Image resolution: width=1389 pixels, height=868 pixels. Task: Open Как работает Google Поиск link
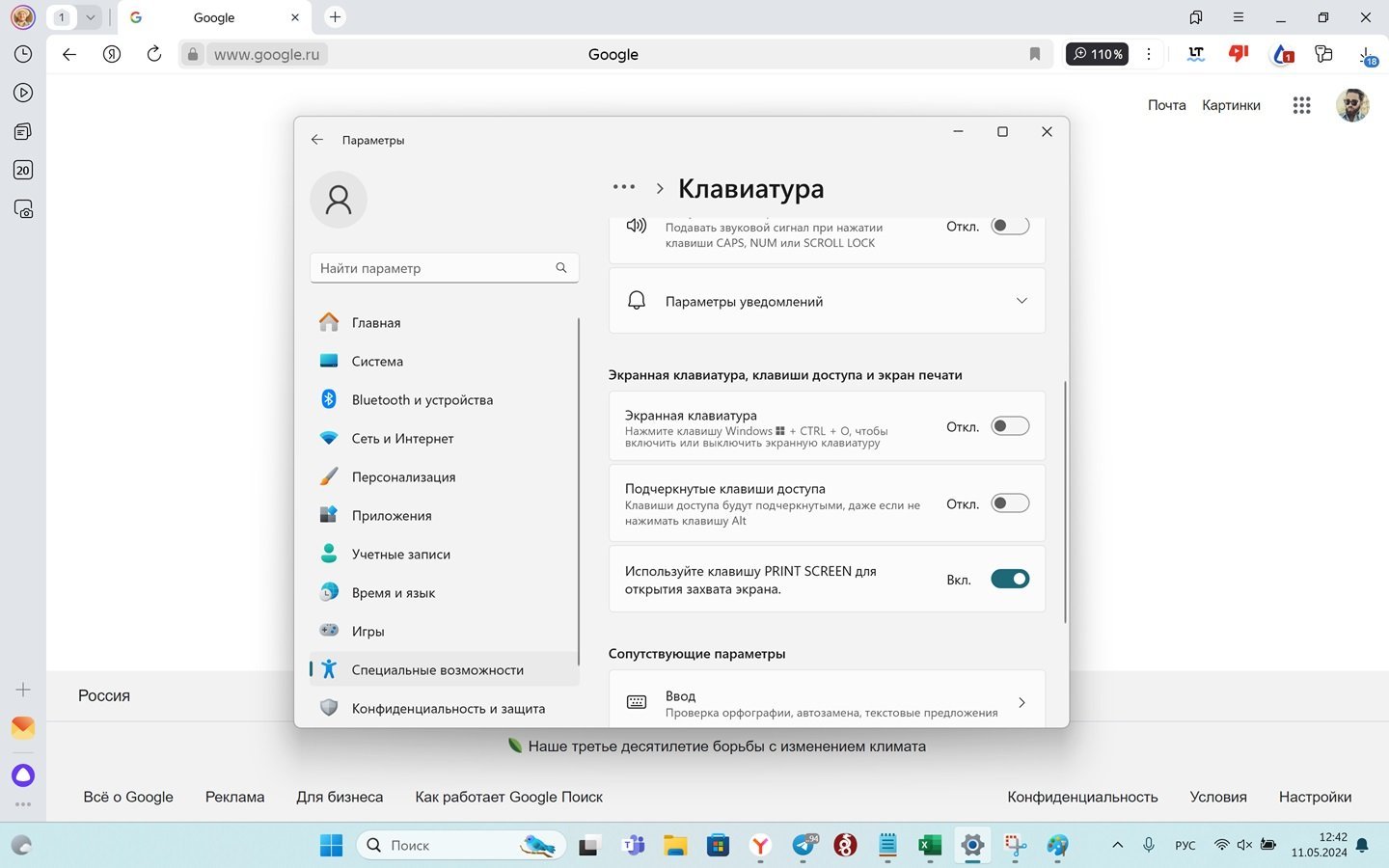(x=508, y=797)
